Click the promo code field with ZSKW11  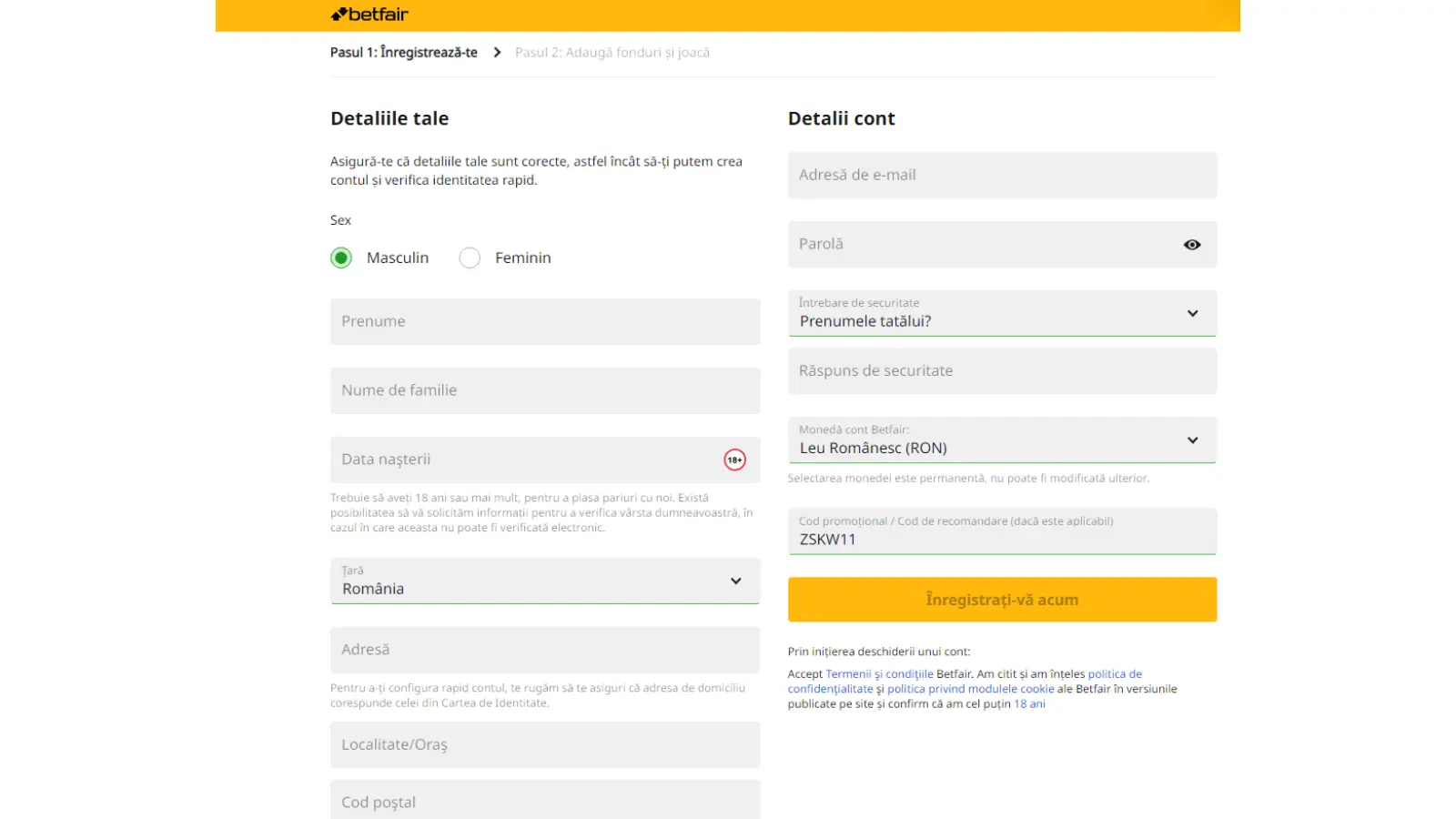(x=1002, y=531)
